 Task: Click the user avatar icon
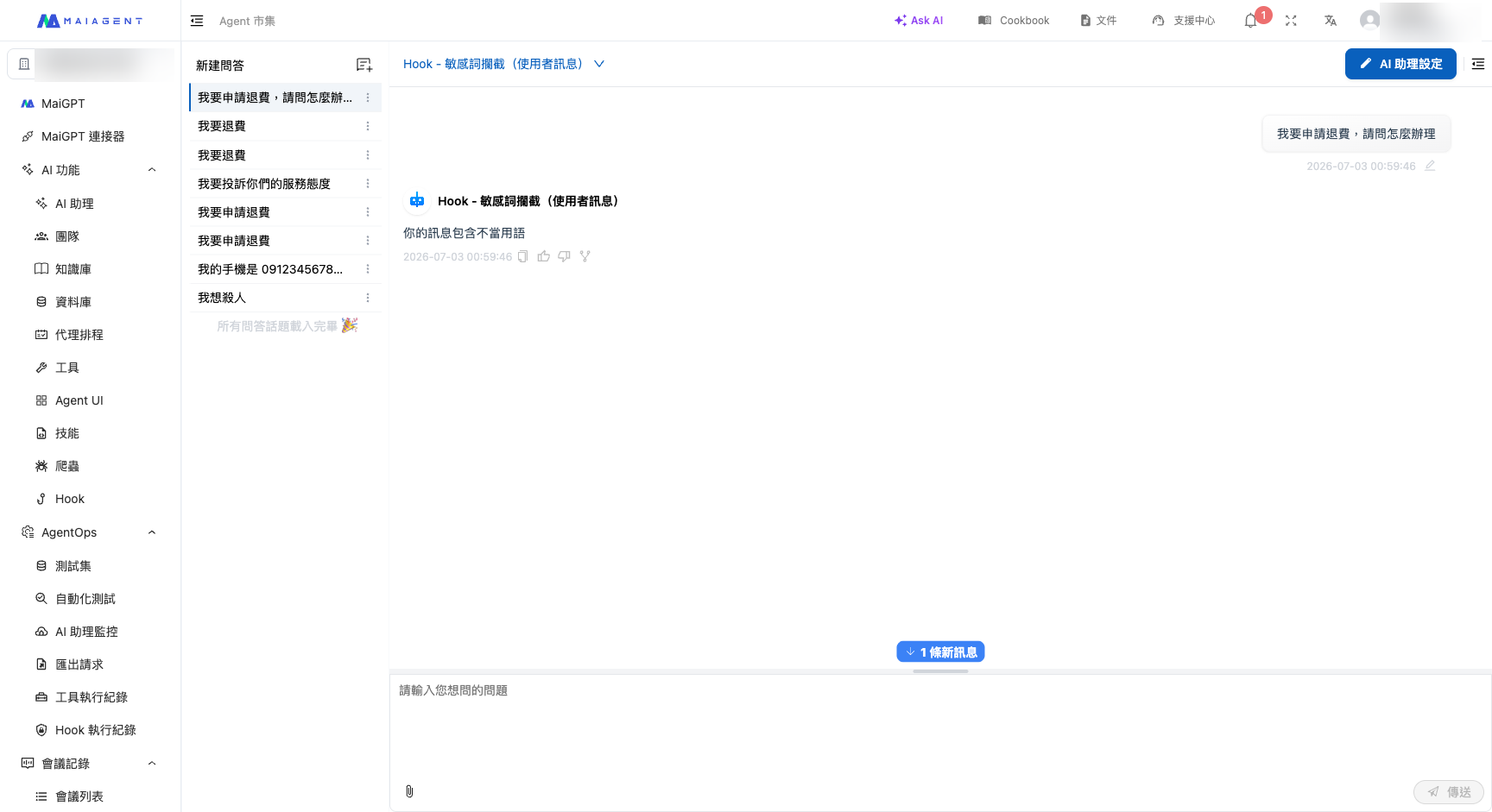(1369, 20)
